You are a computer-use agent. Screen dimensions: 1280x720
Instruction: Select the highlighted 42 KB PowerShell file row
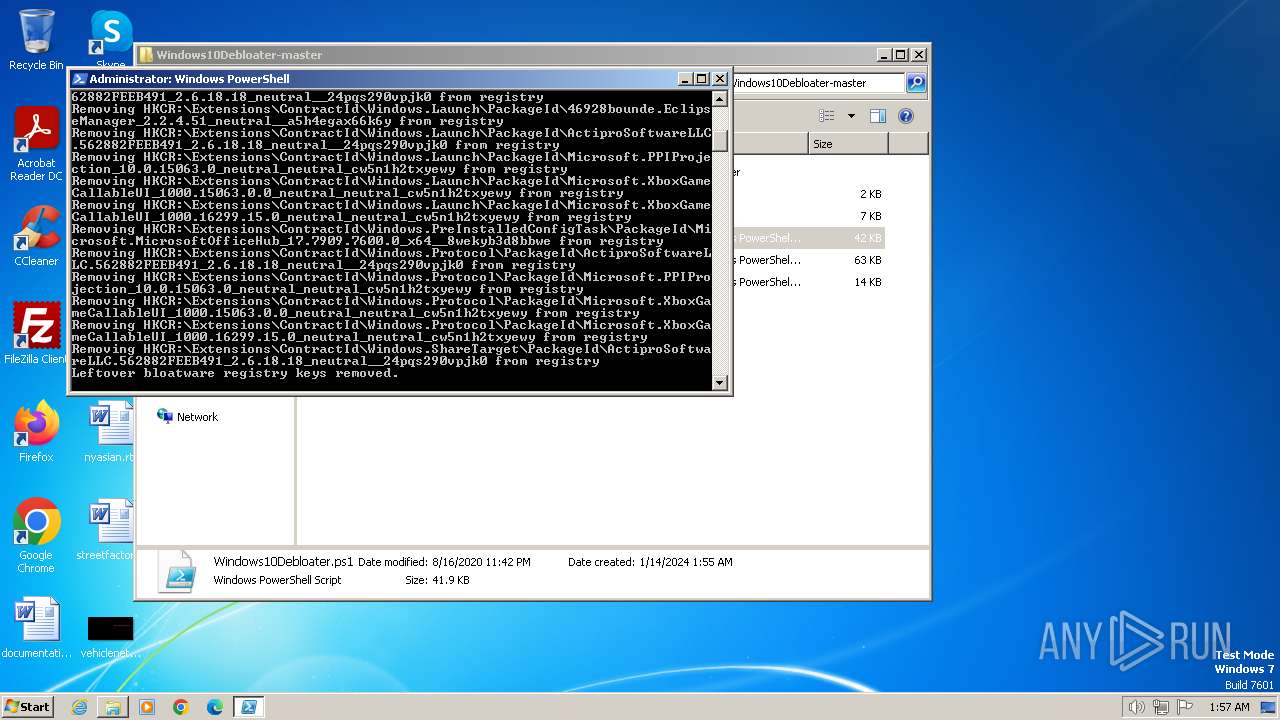[808, 238]
